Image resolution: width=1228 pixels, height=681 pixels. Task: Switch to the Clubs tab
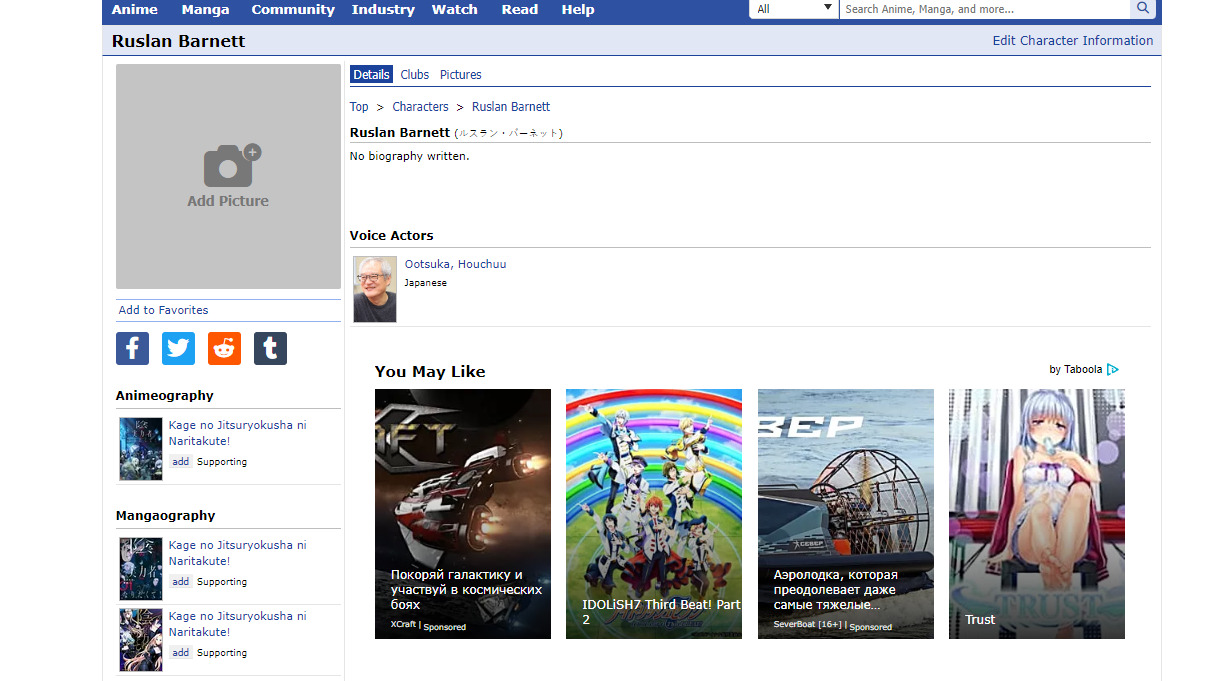pyautogui.click(x=414, y=75)
